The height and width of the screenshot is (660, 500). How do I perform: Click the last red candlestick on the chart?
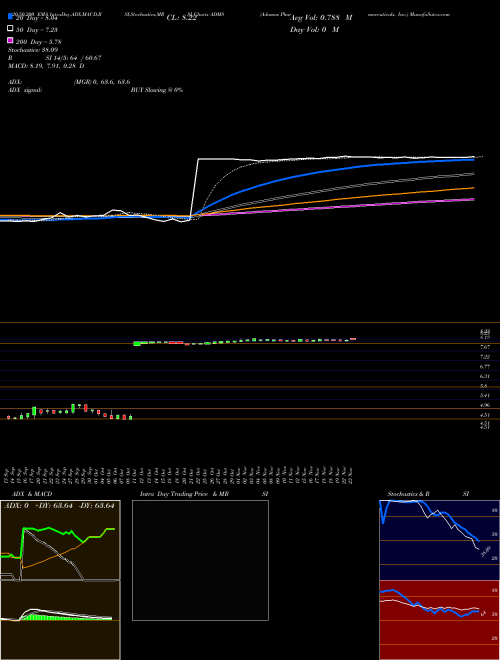353,338
